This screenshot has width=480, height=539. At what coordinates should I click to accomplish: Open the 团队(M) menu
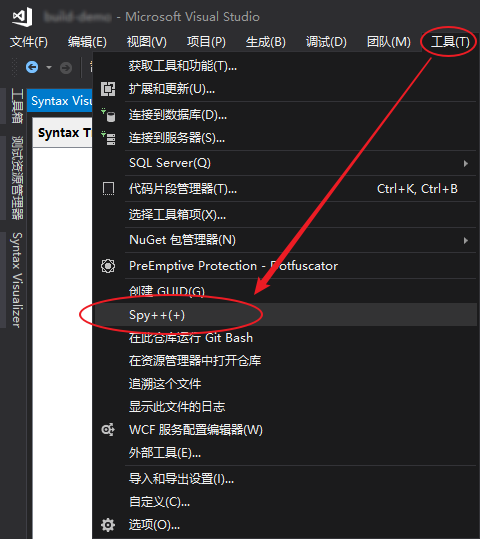click(389, 42)
